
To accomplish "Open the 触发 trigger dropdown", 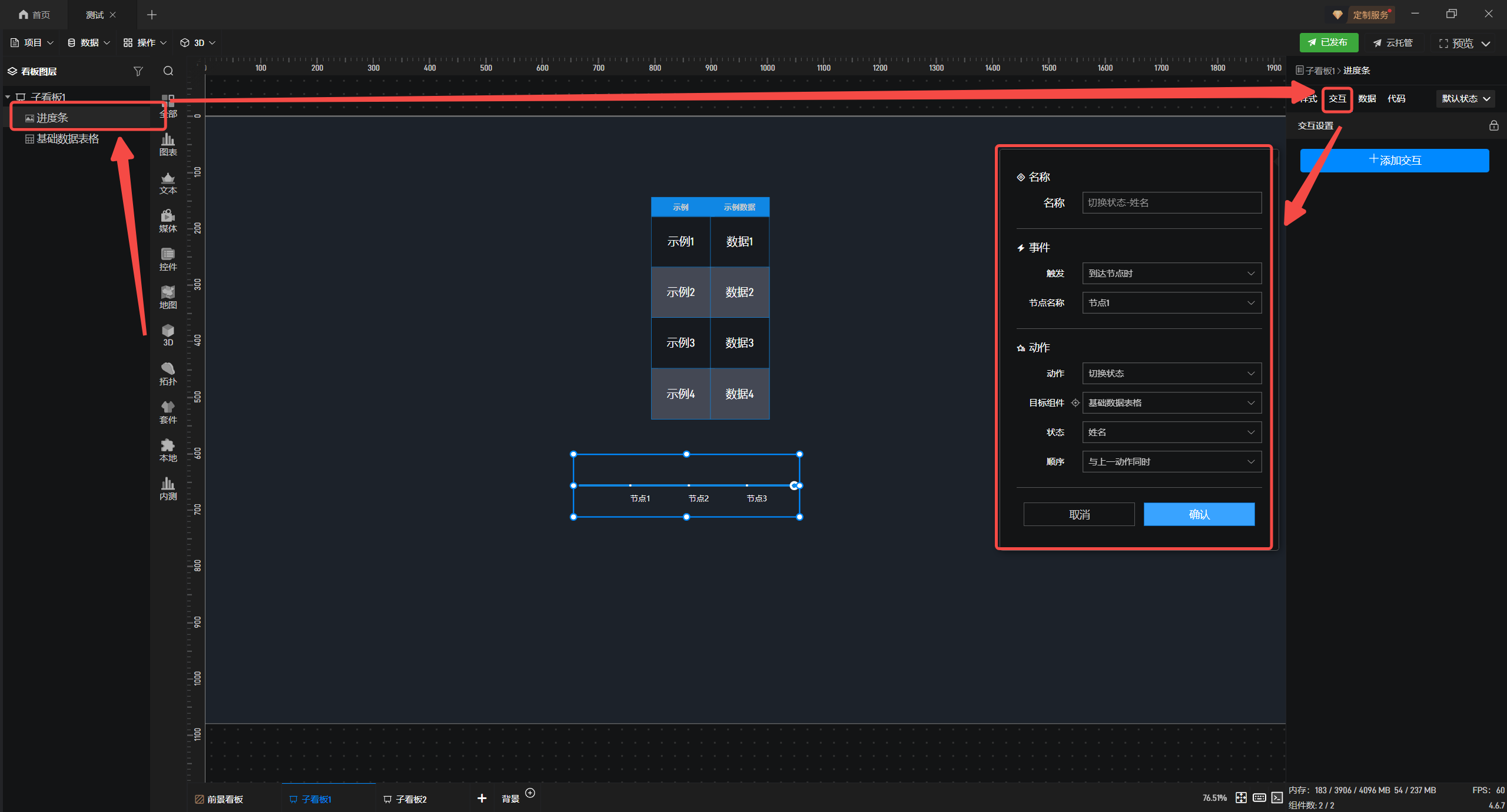I will (x=1171, y=274).
